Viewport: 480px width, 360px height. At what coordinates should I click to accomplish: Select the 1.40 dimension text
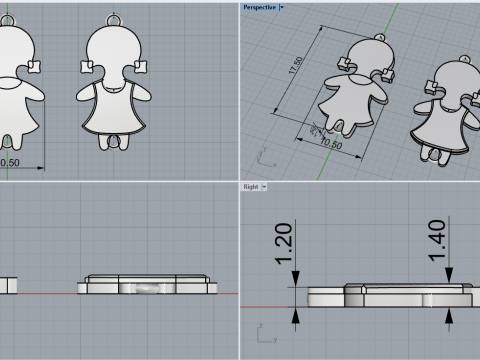437,240
